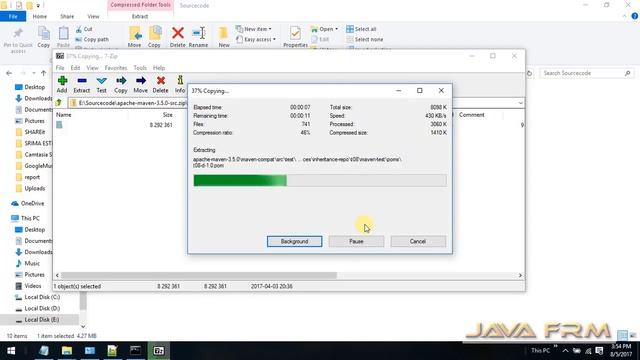Switch to Explorer Extract tab
Viewport: 640px width, 360px height.
click(140, 16)
